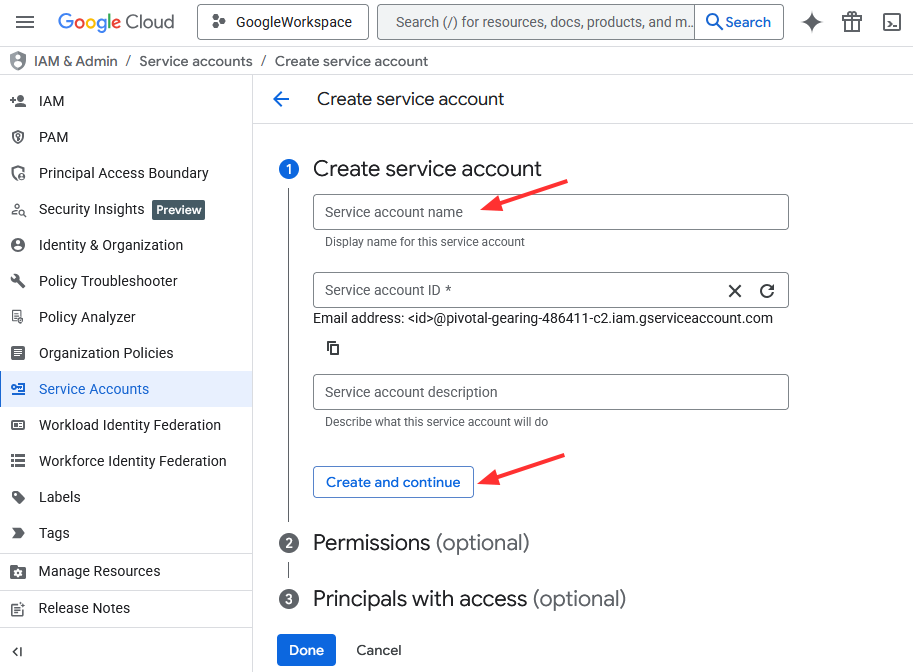
Task: Click the Gemini sparkle icon
Action: click(x=812, y=22)
